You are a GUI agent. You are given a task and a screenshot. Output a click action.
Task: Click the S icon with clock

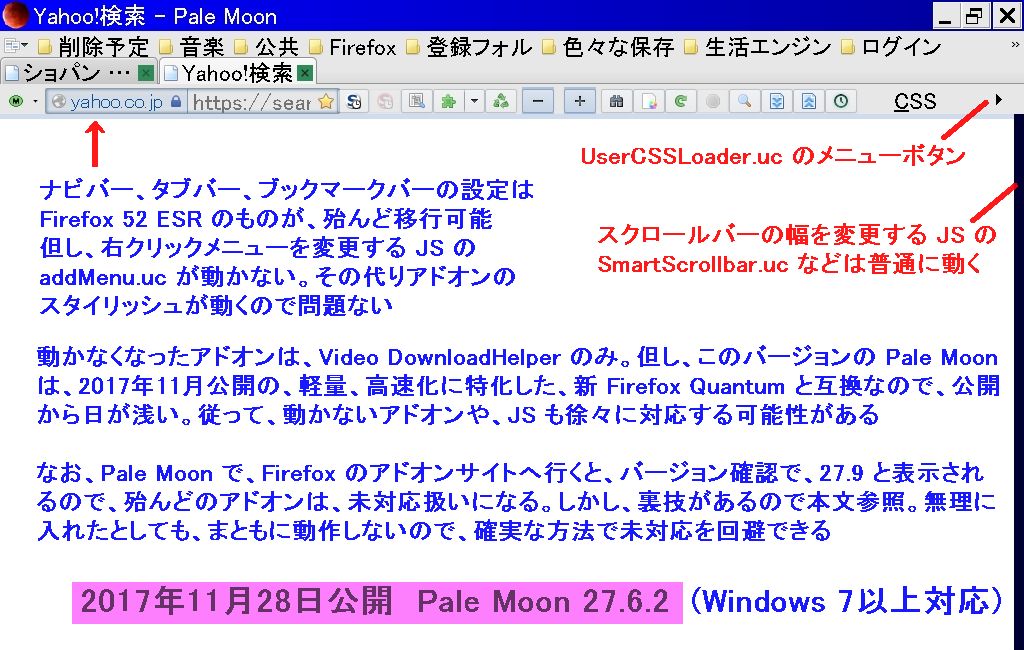click(x=354, y=101)
